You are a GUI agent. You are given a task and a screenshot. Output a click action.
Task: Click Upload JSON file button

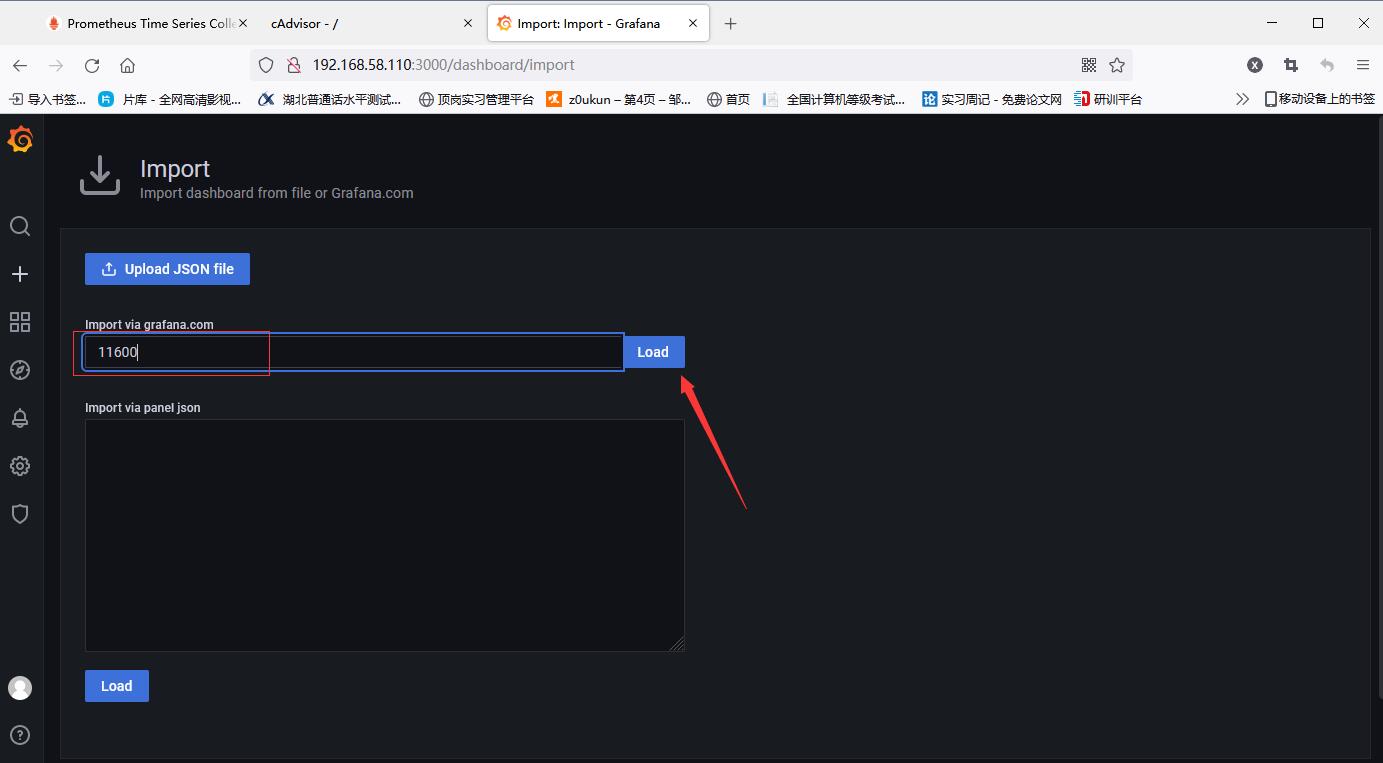pyautogui.click(x=167, y=269)
